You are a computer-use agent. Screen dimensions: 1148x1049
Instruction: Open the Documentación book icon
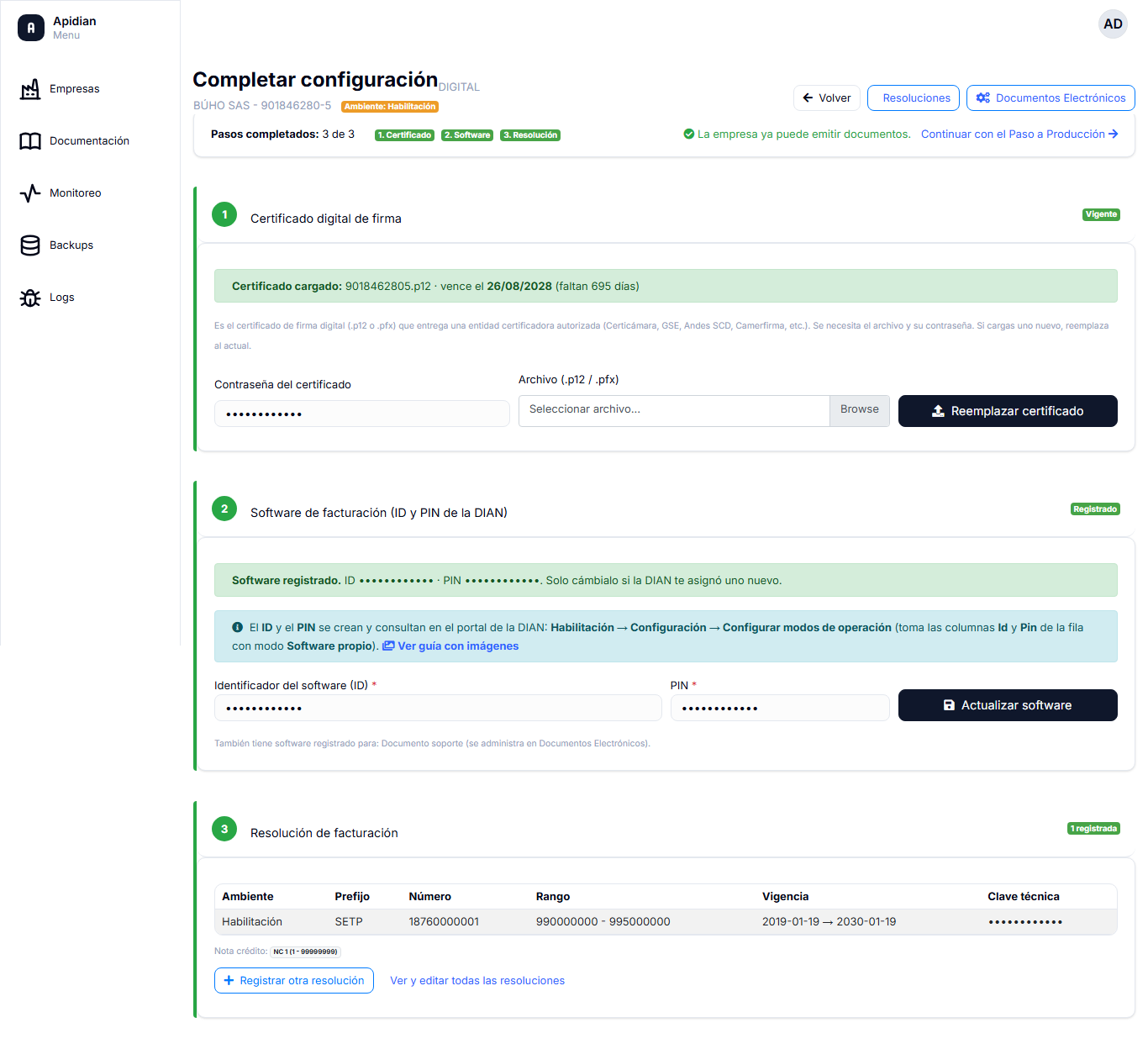tap(30, 141)
